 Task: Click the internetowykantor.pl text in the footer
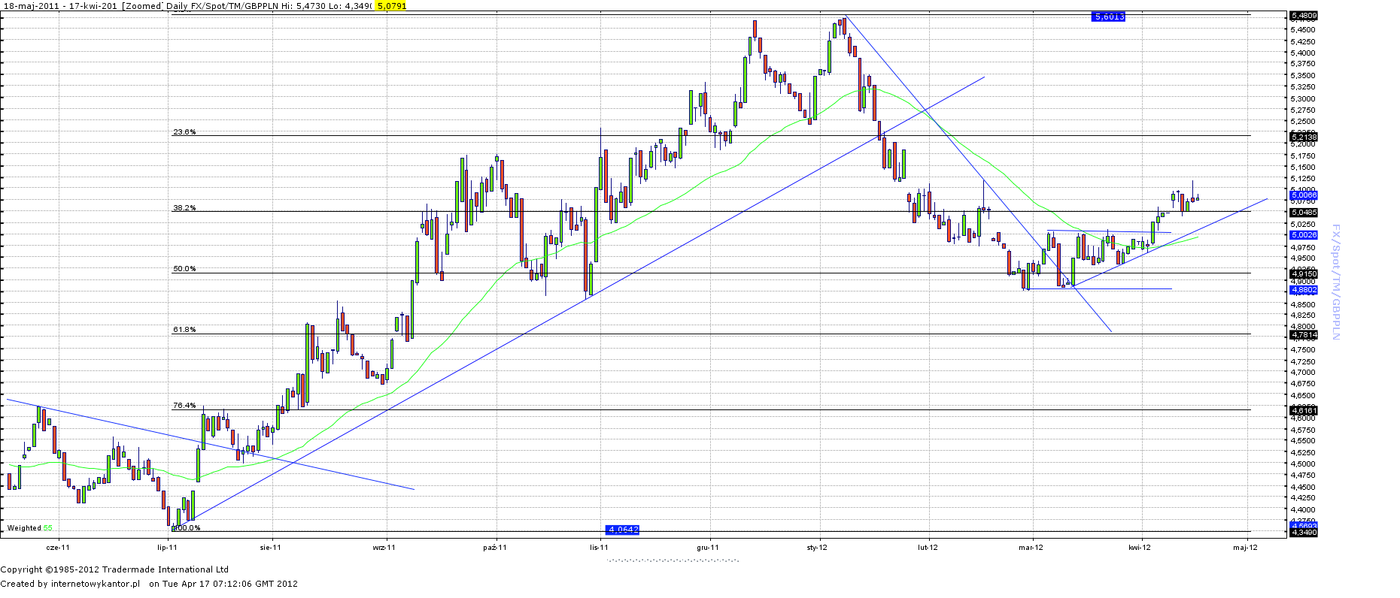click(95, 583)
